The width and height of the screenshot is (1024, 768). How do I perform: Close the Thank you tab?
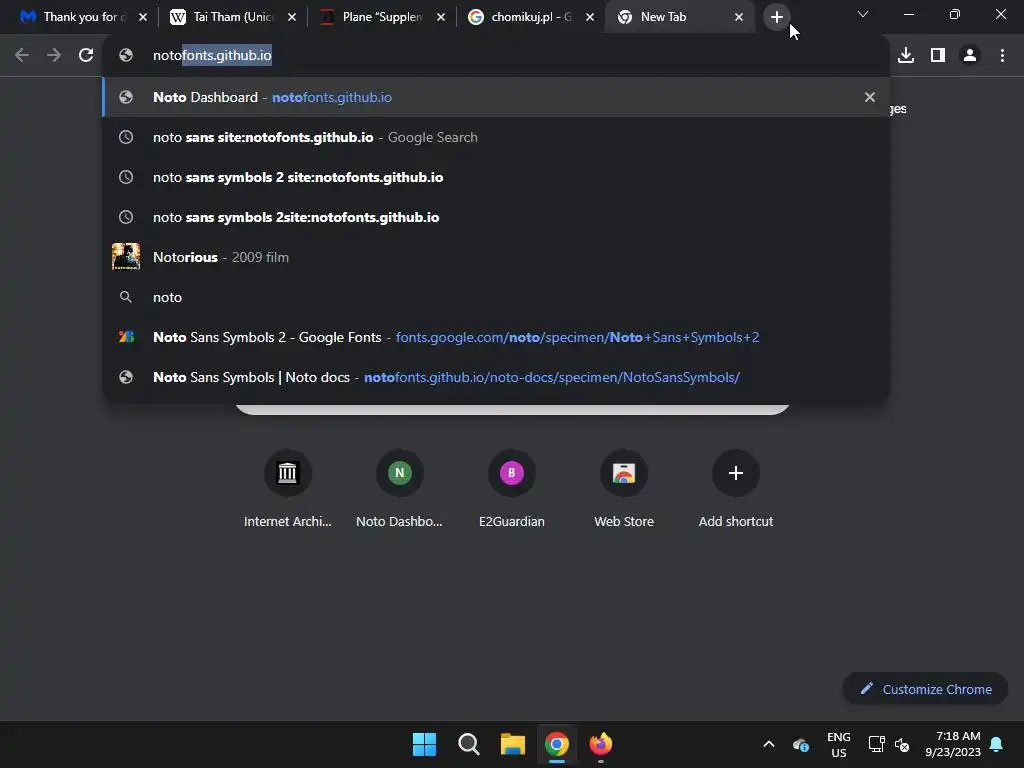click(143, 17)
